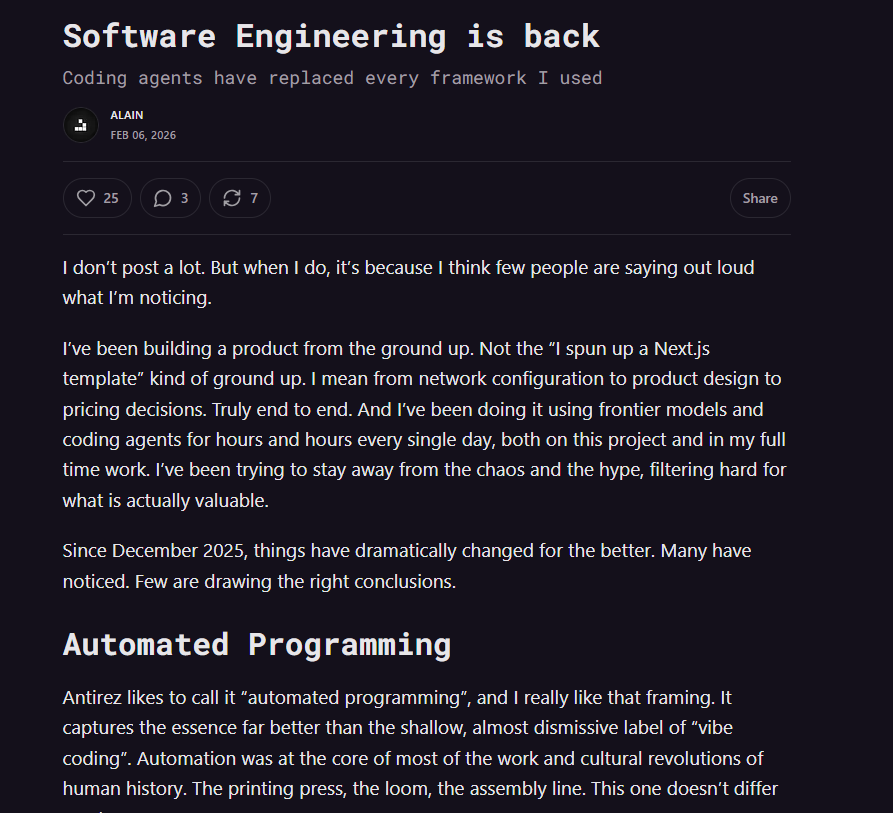Click the word "Antirez" in the article
This screenshot has height=813, width=893.
pos(94,697)
